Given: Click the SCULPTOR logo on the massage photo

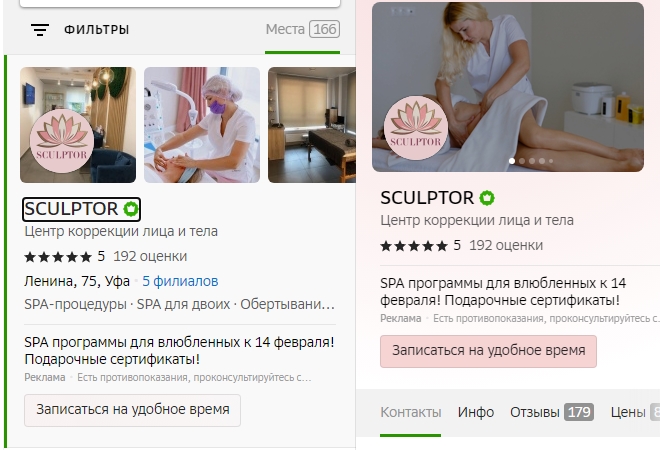Looking at the screenshot, I should click(415, 128).
